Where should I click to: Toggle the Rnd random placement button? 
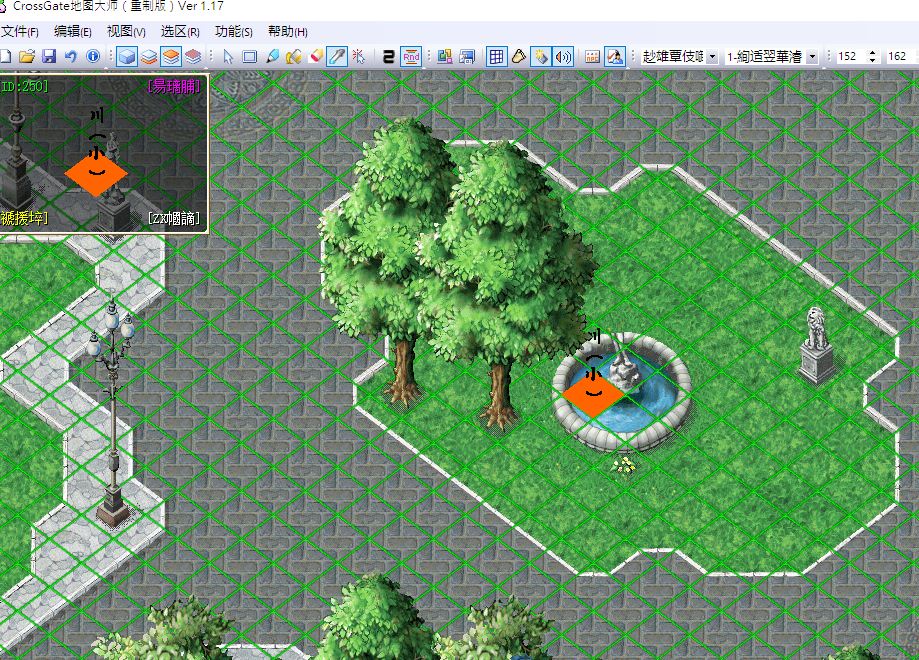[411, 57]
